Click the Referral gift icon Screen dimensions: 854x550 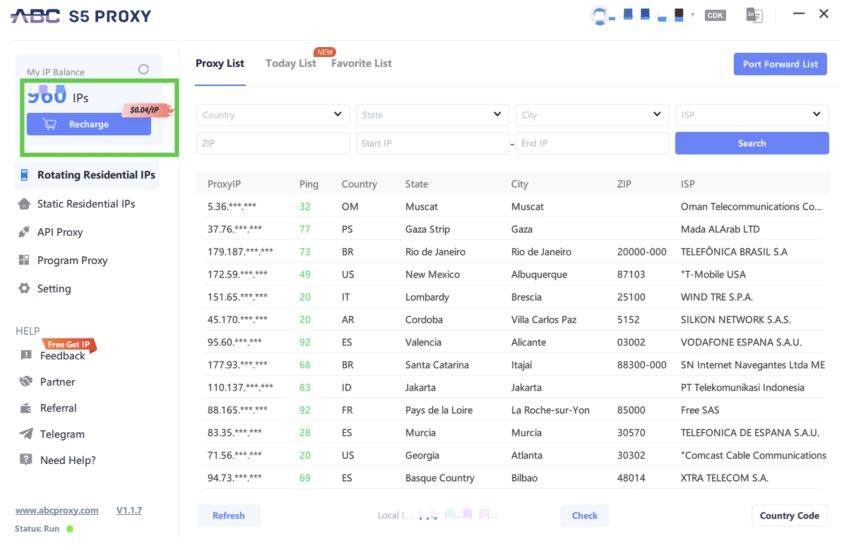pyautogui.click(x=26, y=408)
